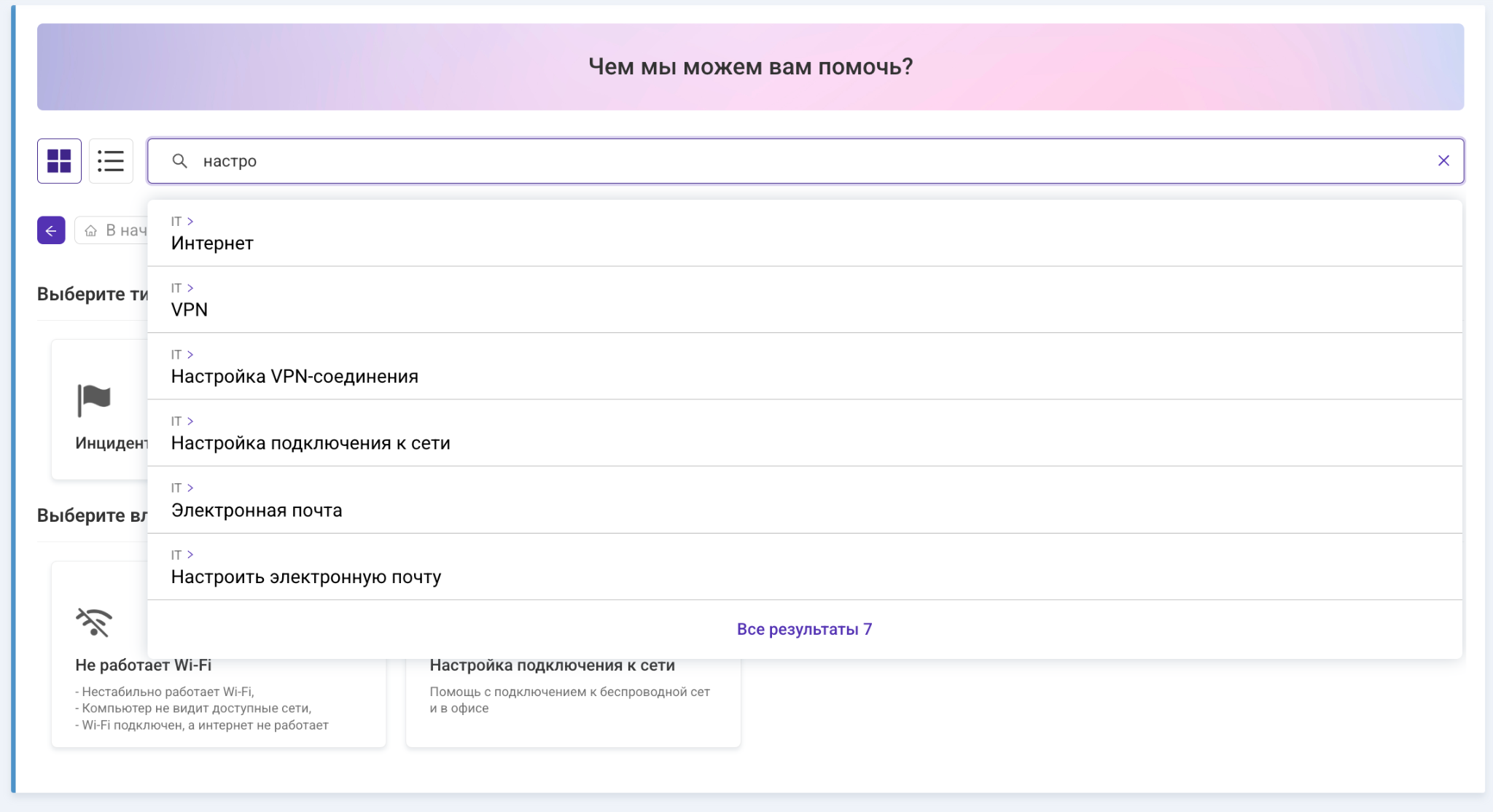This screenshot has width=1493, height=812.
Task: Select the VPN search result
Action: point(190,310)
